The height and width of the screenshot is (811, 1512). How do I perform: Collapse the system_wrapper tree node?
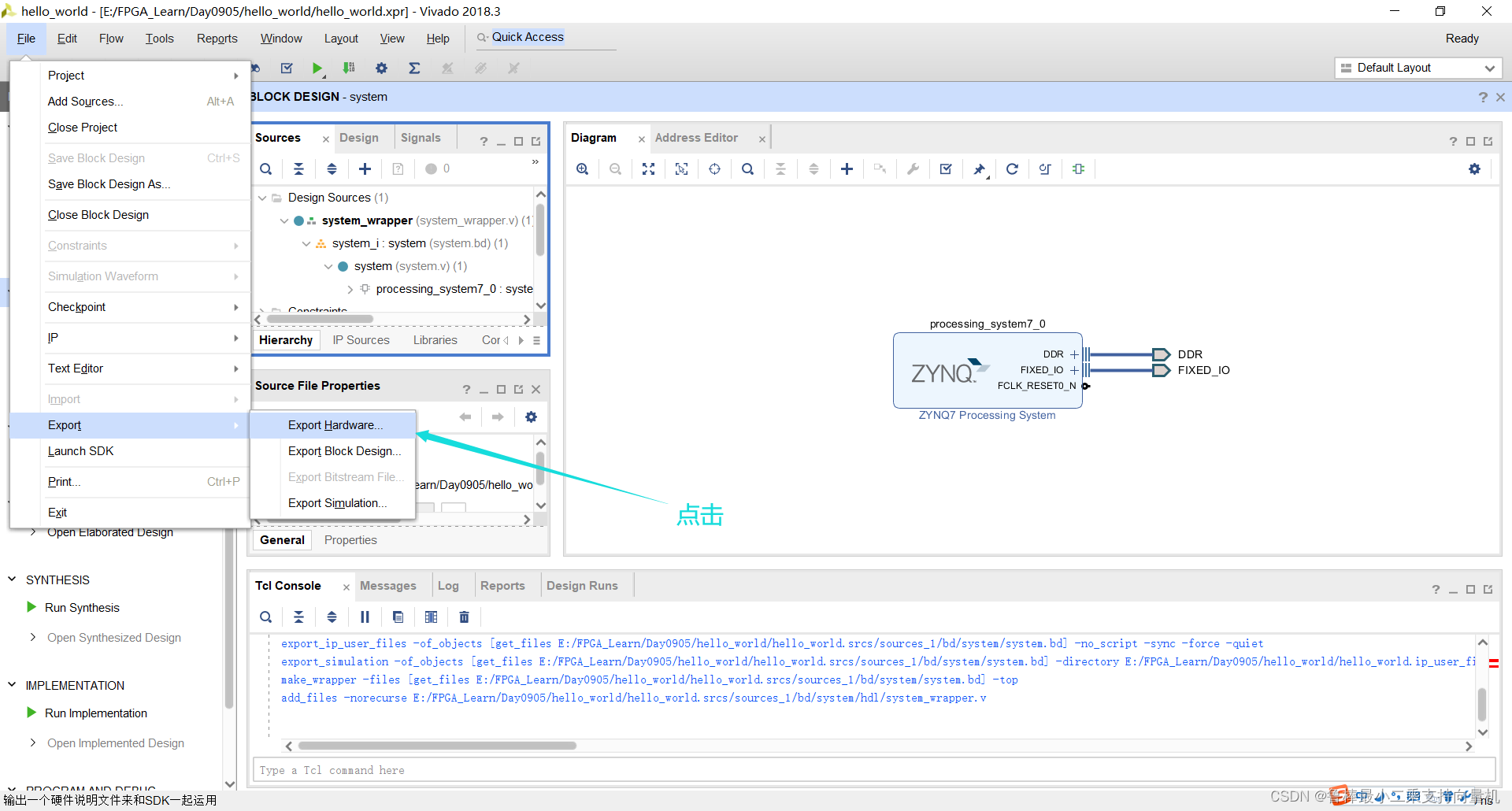pyautogui.click(x=284, y=220)
